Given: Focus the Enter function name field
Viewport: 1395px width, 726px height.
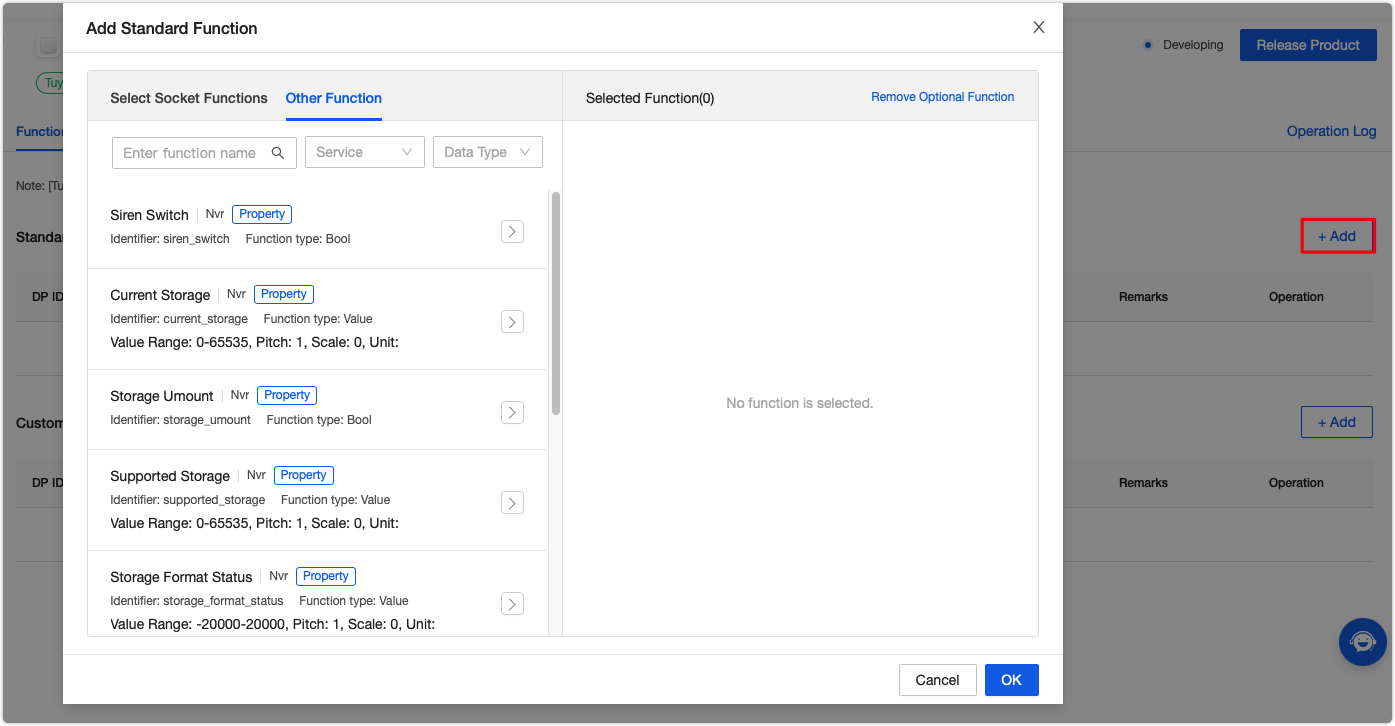Looking at the screenshot, I should click(190, 153).
